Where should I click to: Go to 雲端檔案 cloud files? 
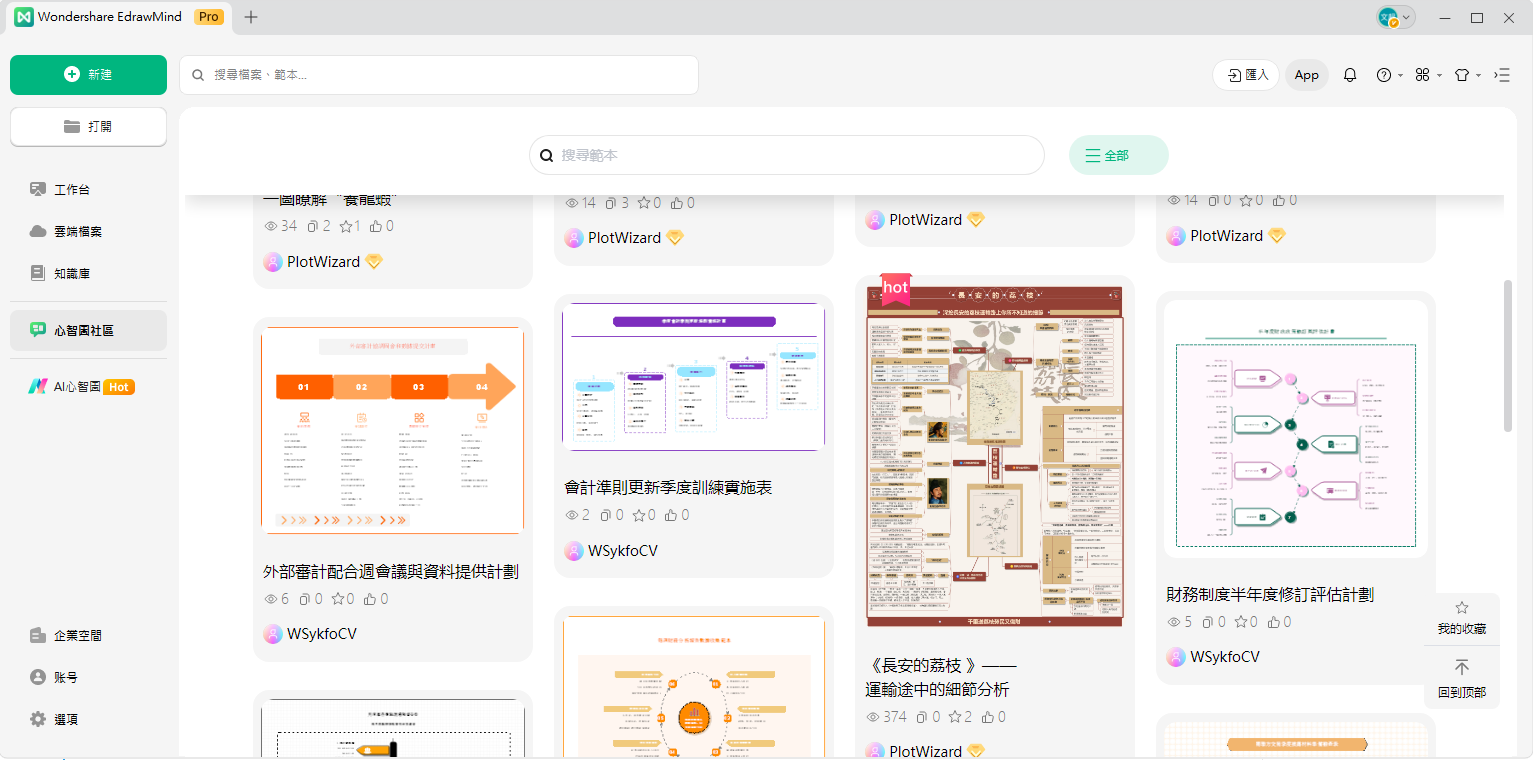pos(78,231)
